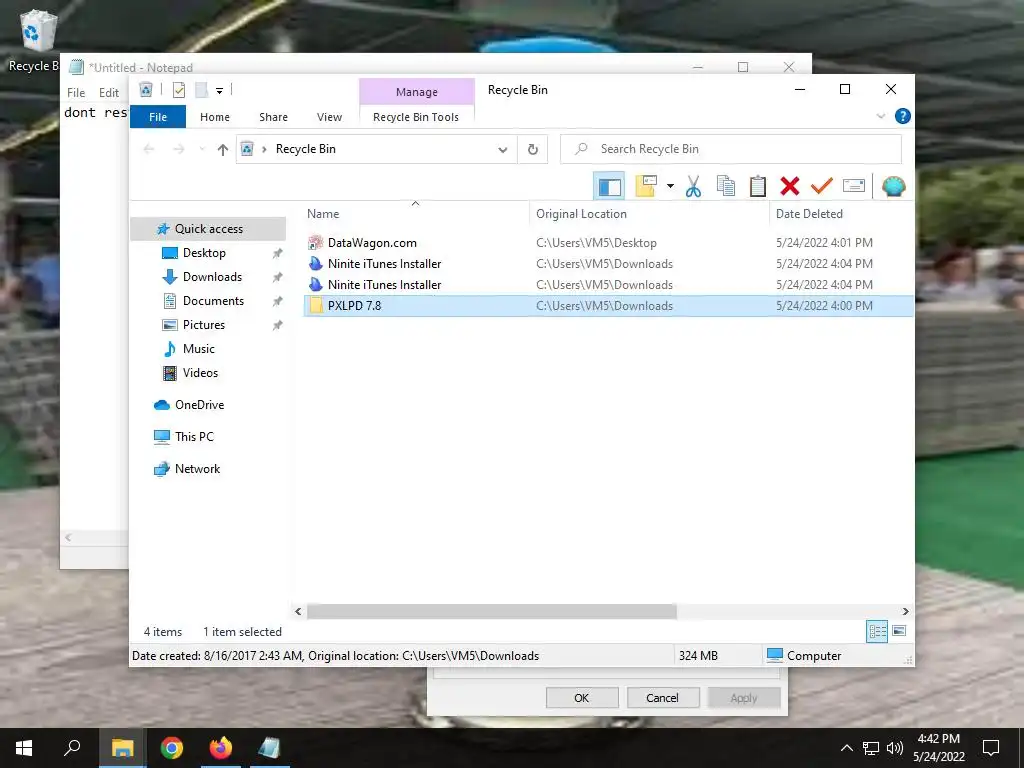Open the View ribbon tab
Viewport: 1024px width, 768px height.
(x=329, y=117)
